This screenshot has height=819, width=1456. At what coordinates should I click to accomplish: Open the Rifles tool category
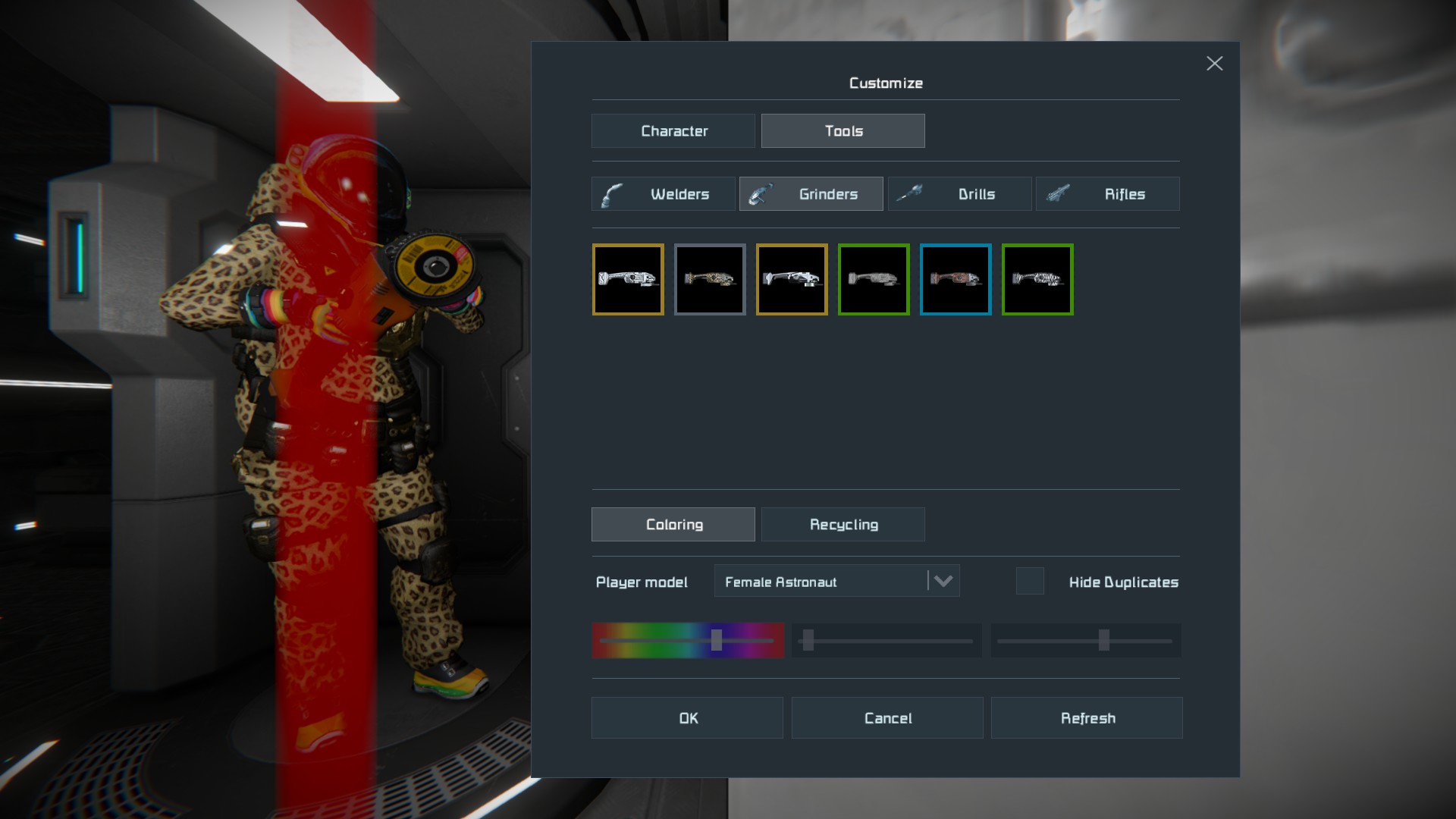pyautogui.click(x=1107, y=194)
